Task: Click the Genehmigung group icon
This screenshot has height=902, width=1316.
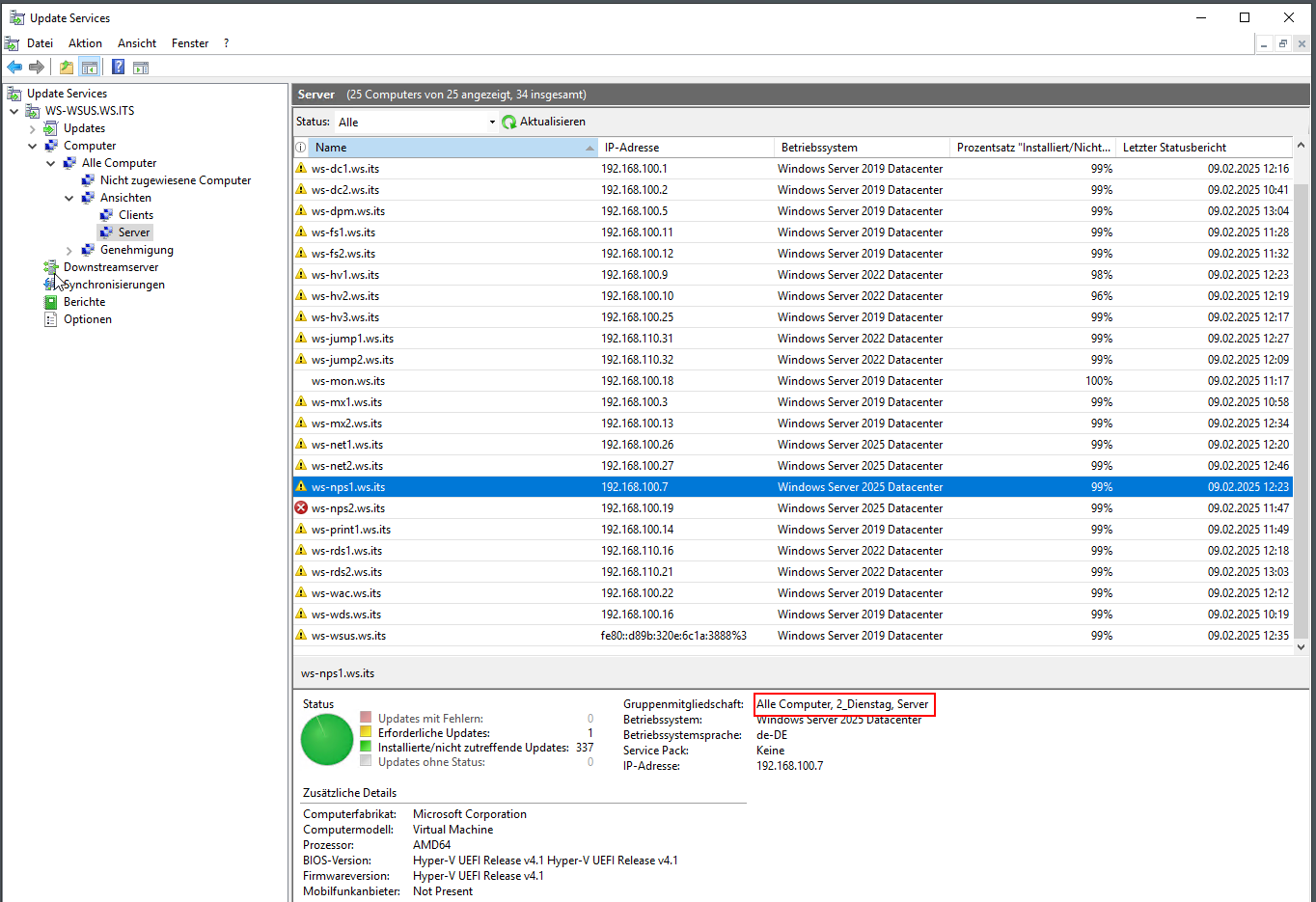Action: (88, 250)
